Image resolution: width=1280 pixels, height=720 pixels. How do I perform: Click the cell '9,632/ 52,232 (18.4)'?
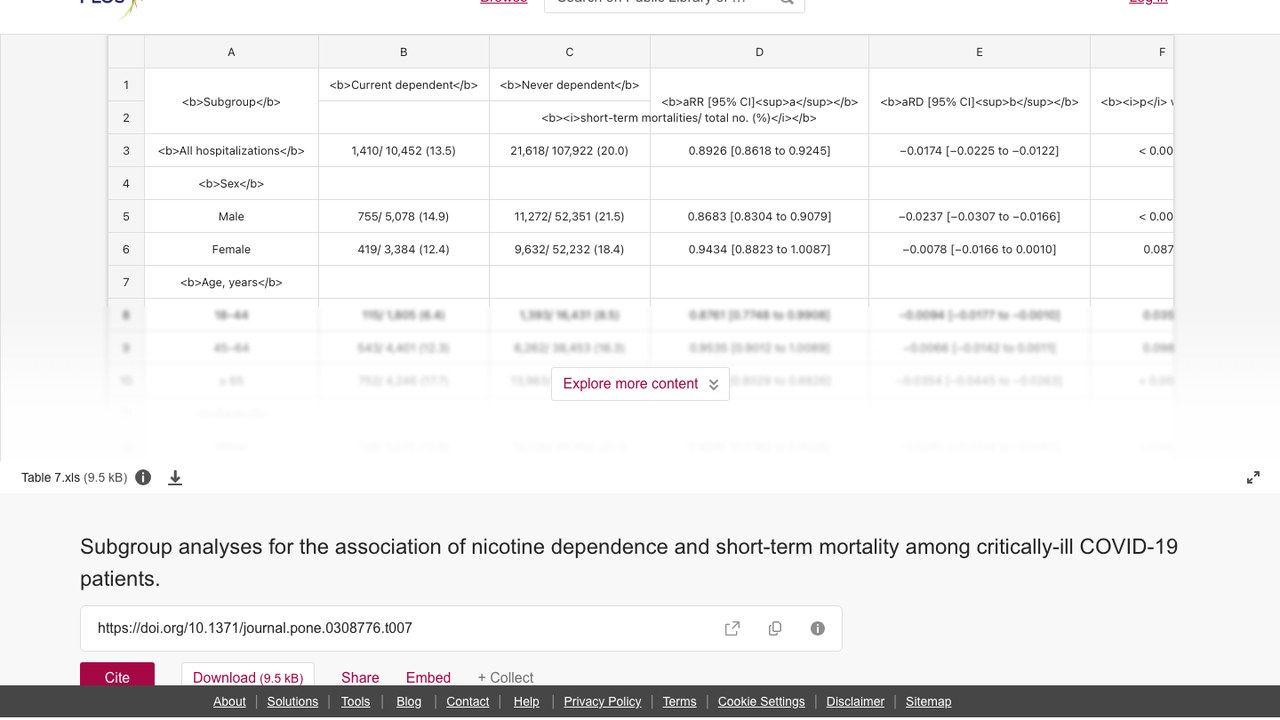(x=570, y=249)
